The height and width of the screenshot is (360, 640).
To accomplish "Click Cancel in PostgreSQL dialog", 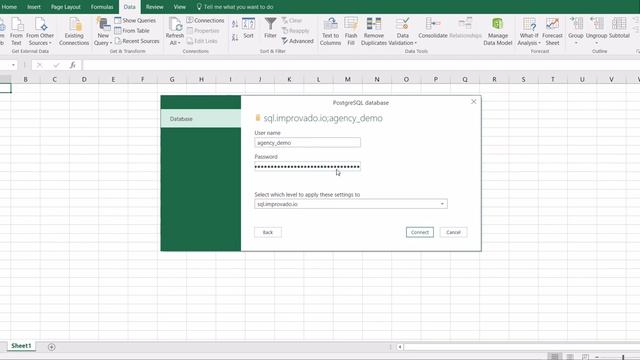I will (x=453, y=232).
